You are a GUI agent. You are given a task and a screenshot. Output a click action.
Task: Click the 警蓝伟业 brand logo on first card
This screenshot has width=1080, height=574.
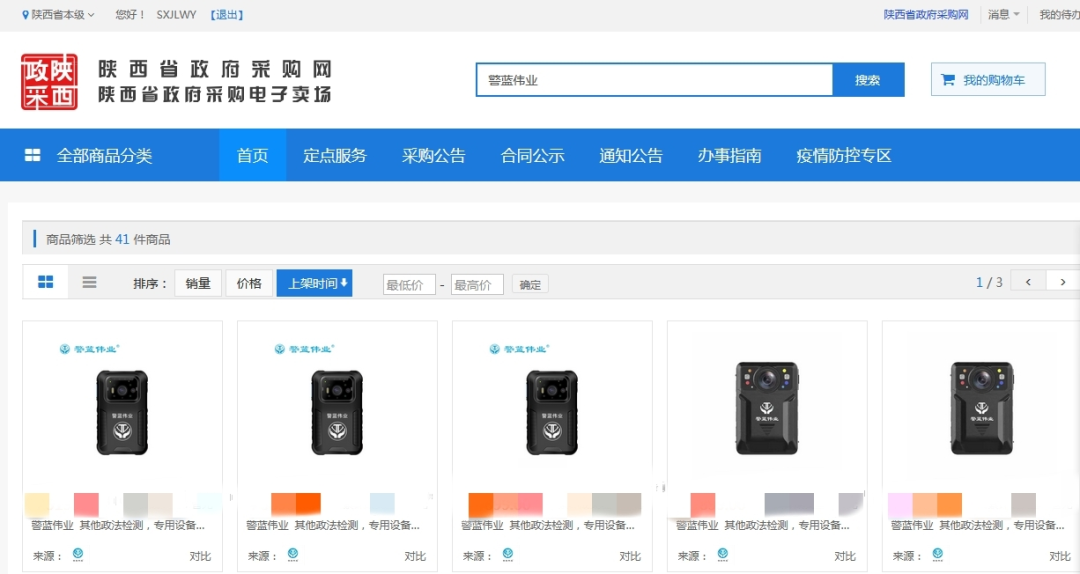[x=90, y=349]
